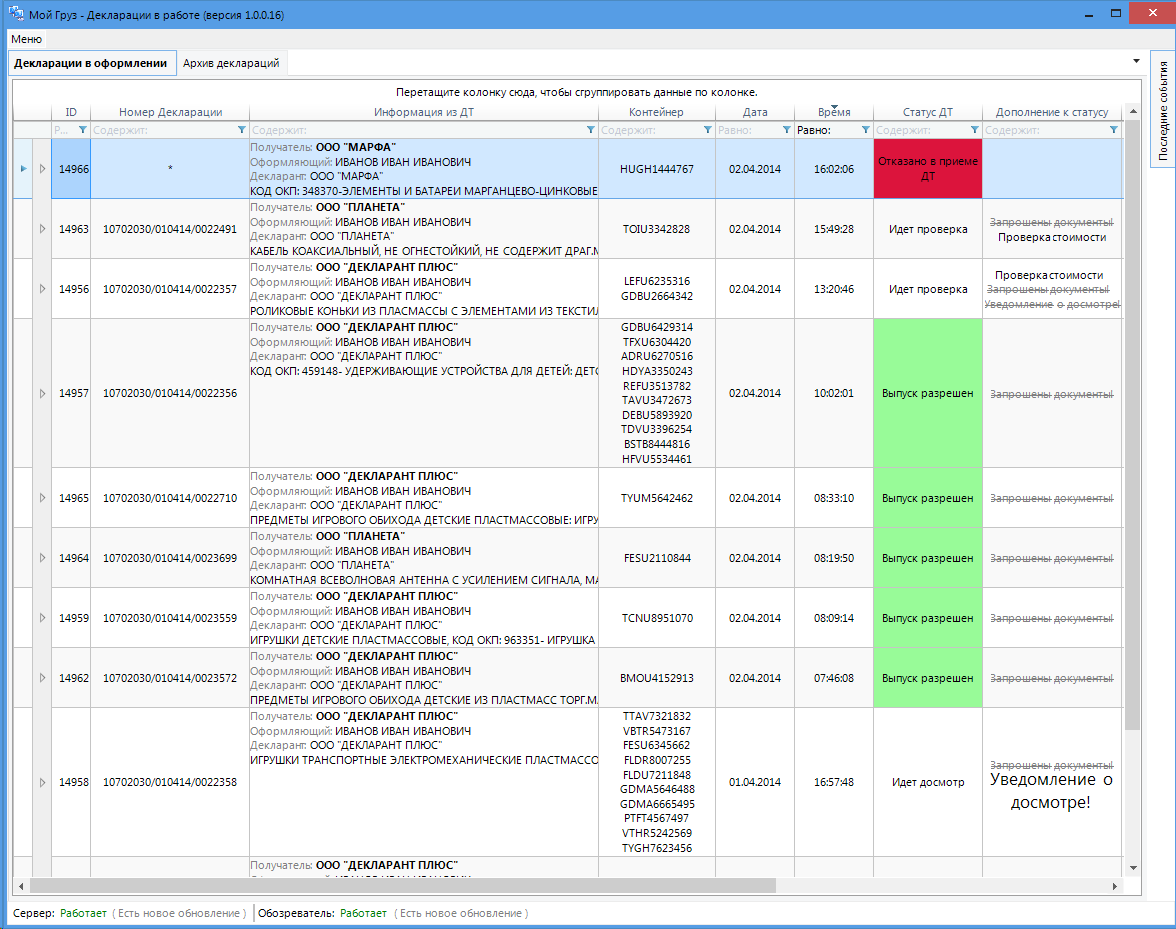The height and width of the screenshot is (929, 1176).
Task: Select declaration number 10702030/010414/0022491
Action: (170, 229)
